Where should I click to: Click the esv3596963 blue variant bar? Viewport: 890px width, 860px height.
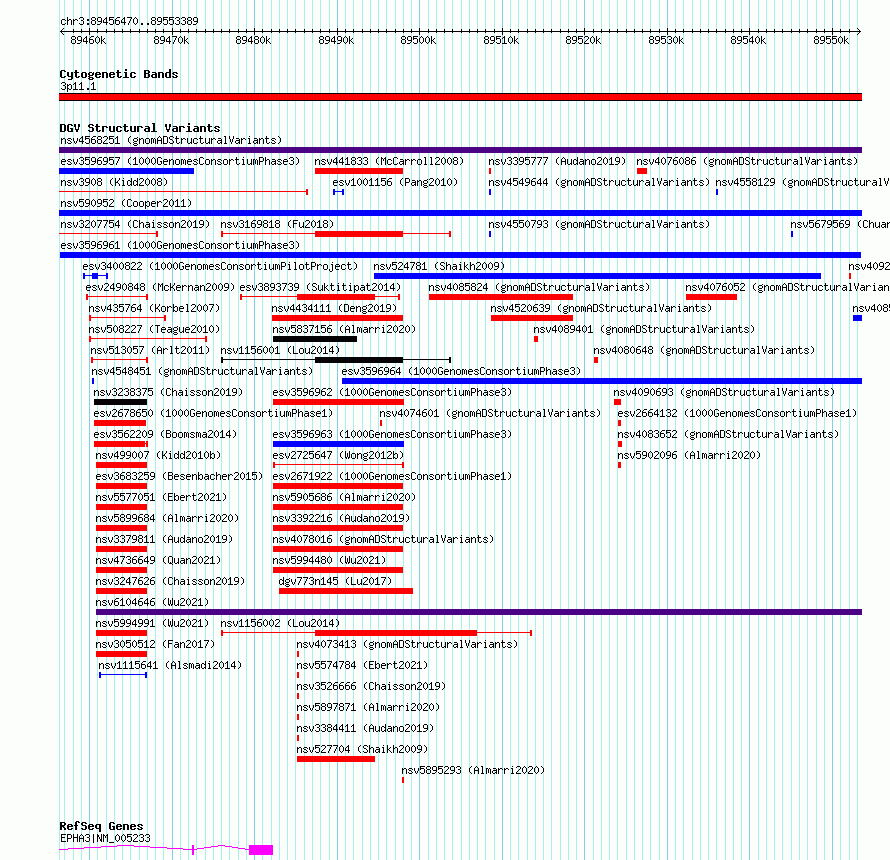click(338, 444)
